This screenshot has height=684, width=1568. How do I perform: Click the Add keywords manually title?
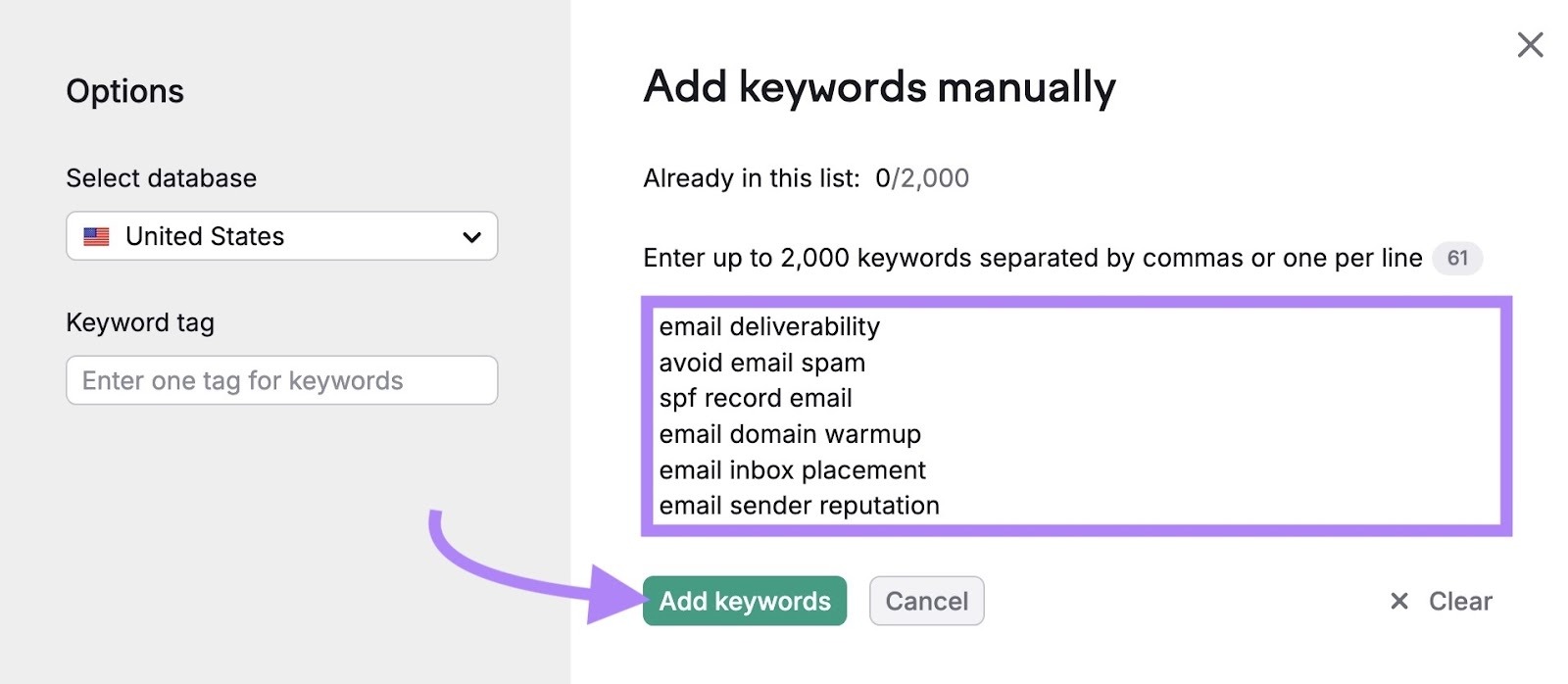pos(877,86)
